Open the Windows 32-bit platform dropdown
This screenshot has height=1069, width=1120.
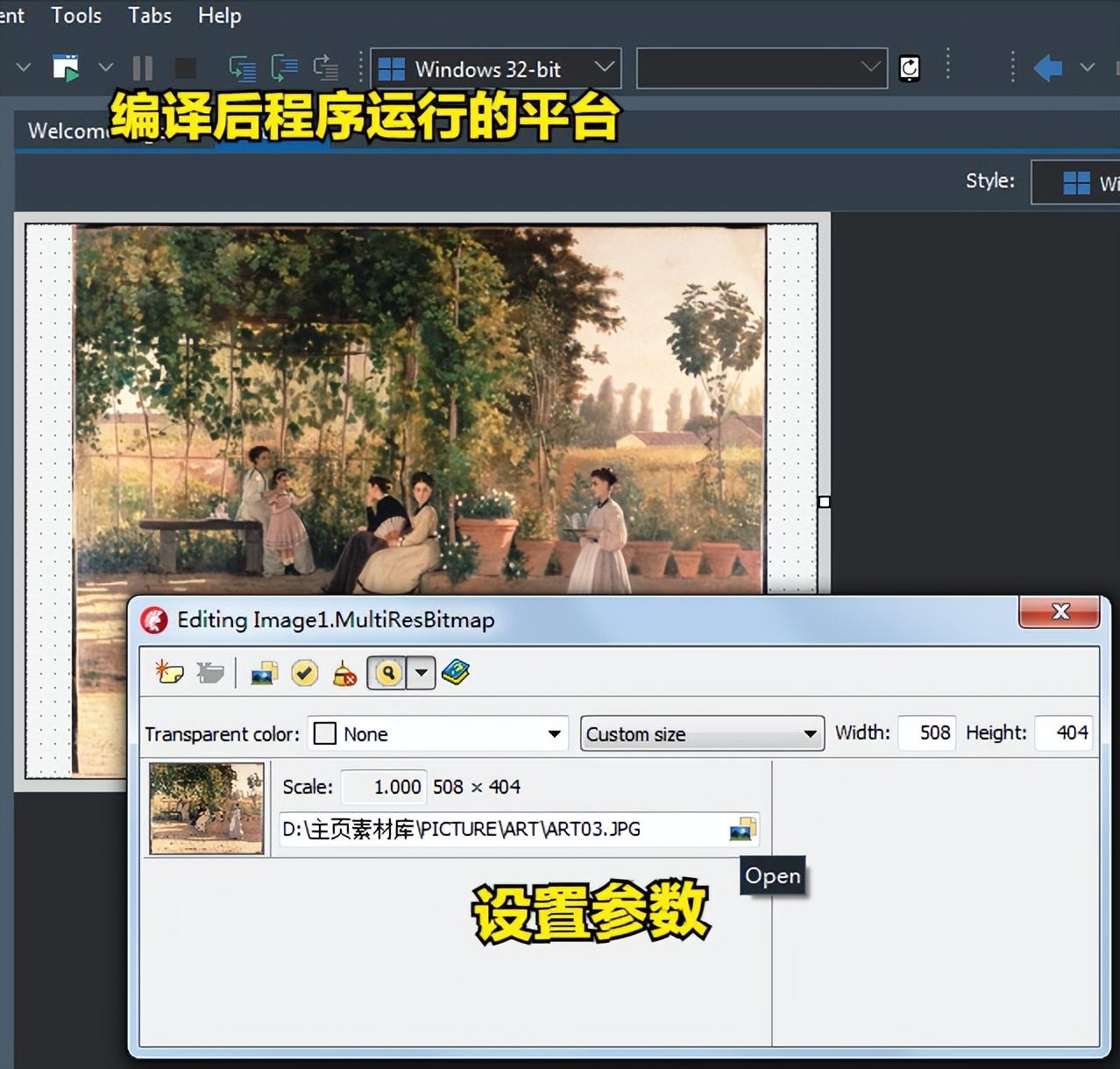coord(496,68)
